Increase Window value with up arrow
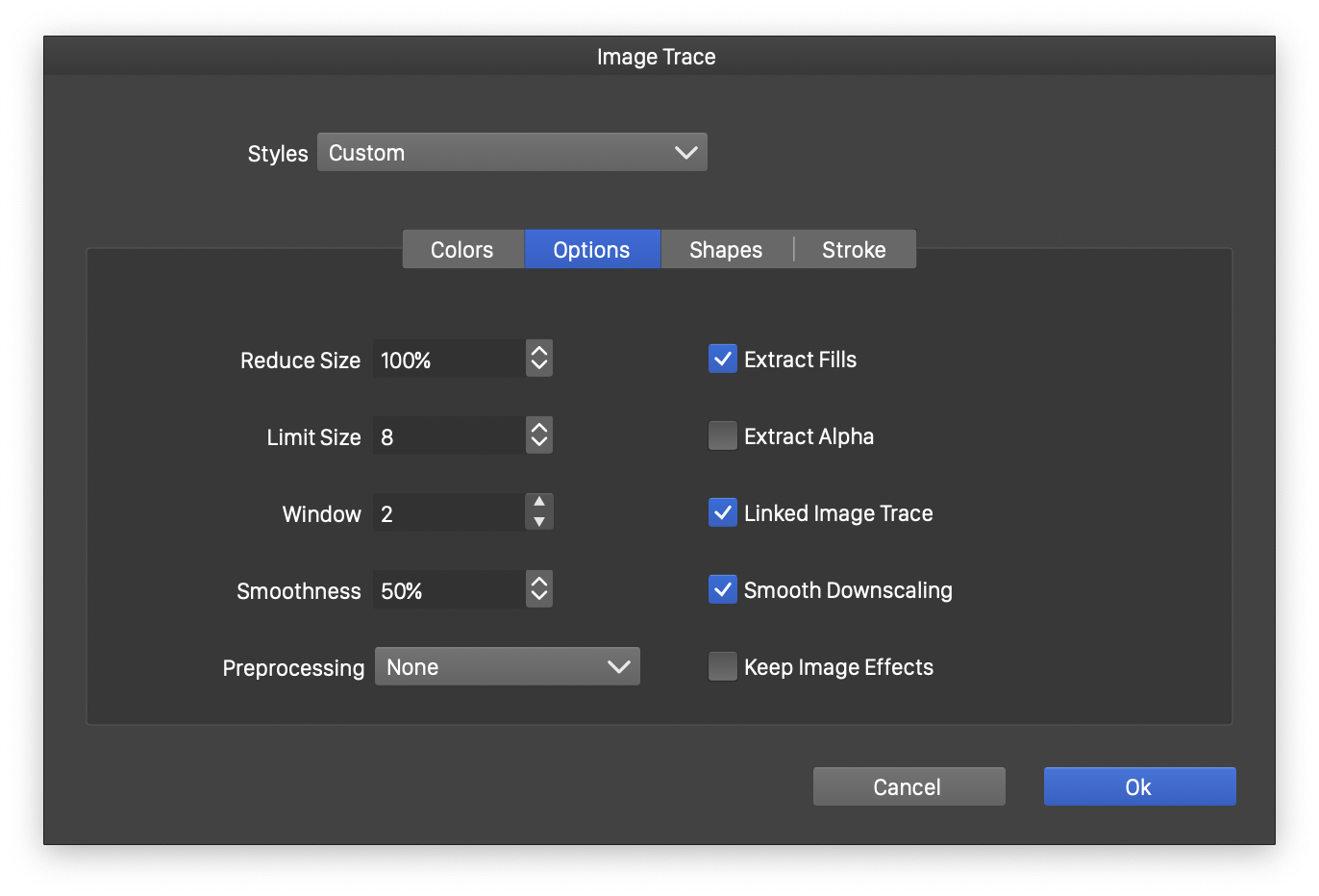 point(539,503)
